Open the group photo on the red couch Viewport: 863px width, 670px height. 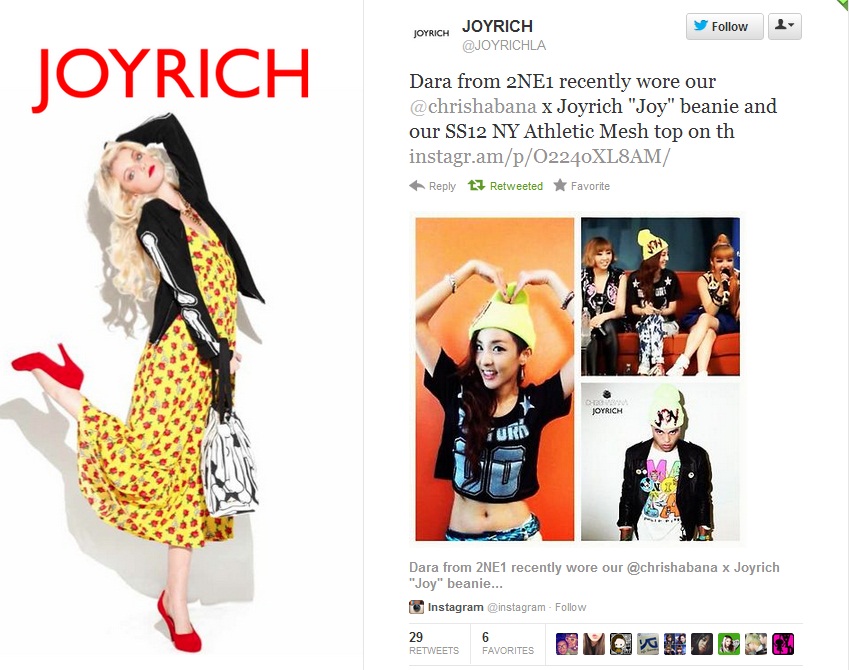pos(660,297)
